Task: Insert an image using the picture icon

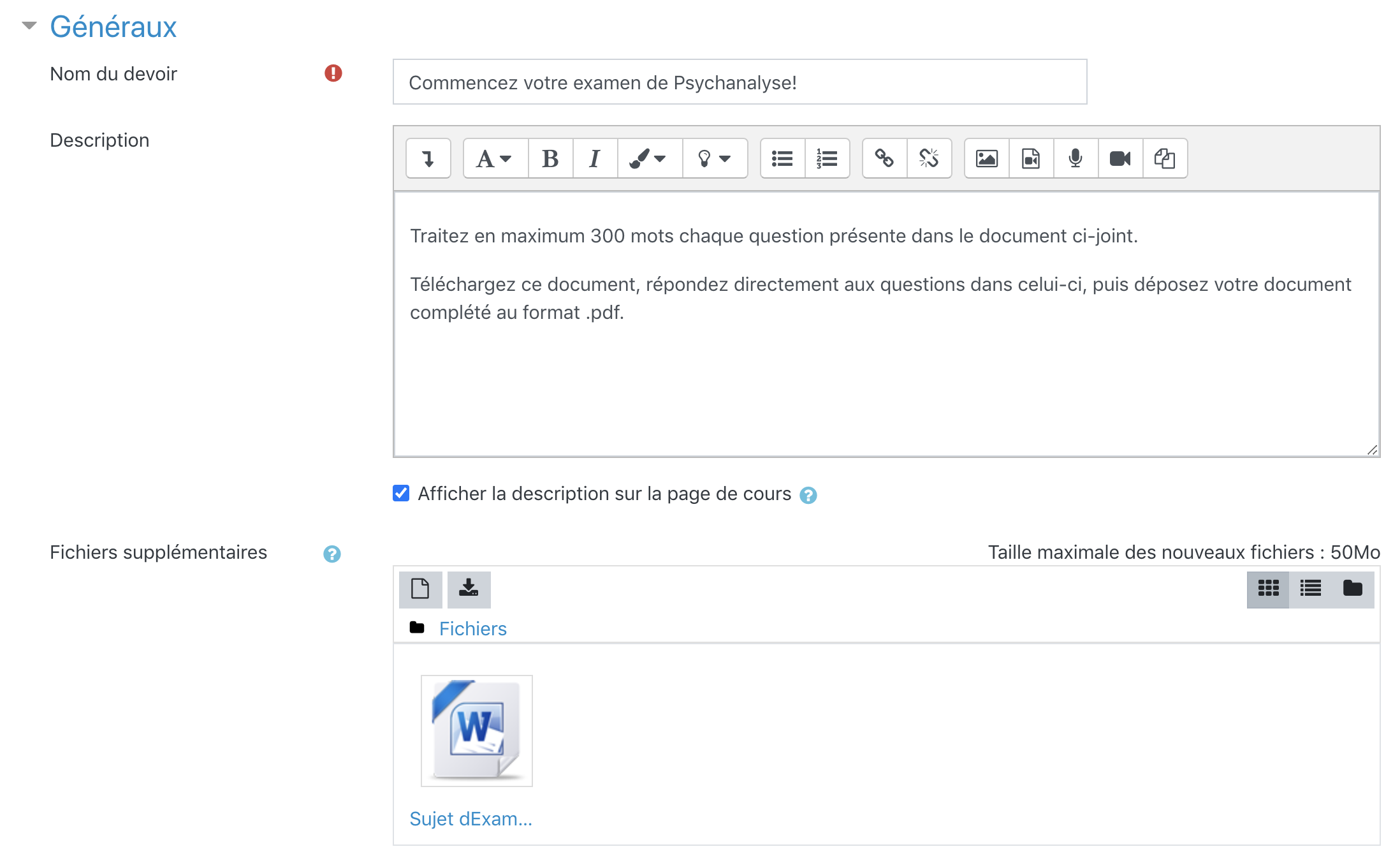Action: [x=986, y=158]
